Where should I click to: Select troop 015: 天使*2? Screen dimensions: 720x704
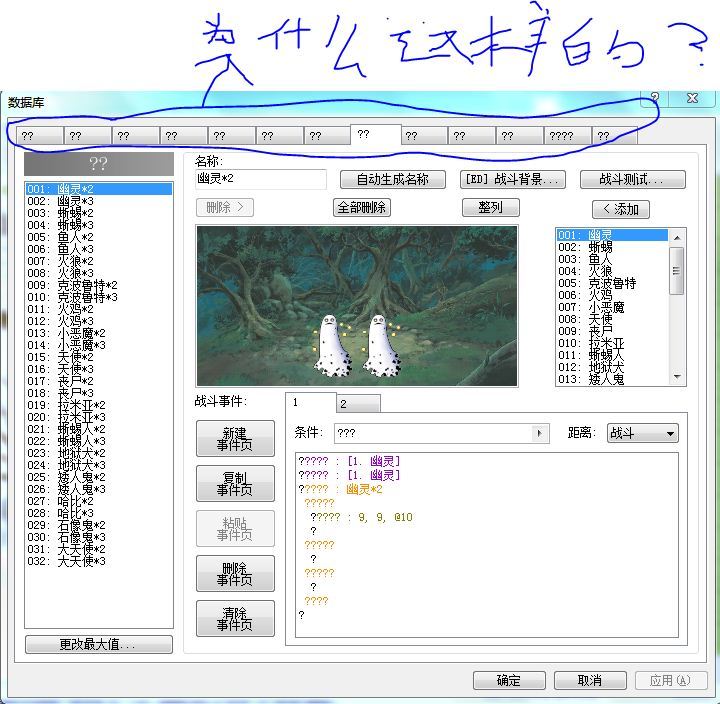pyautogui.click(x=99, y=357)
